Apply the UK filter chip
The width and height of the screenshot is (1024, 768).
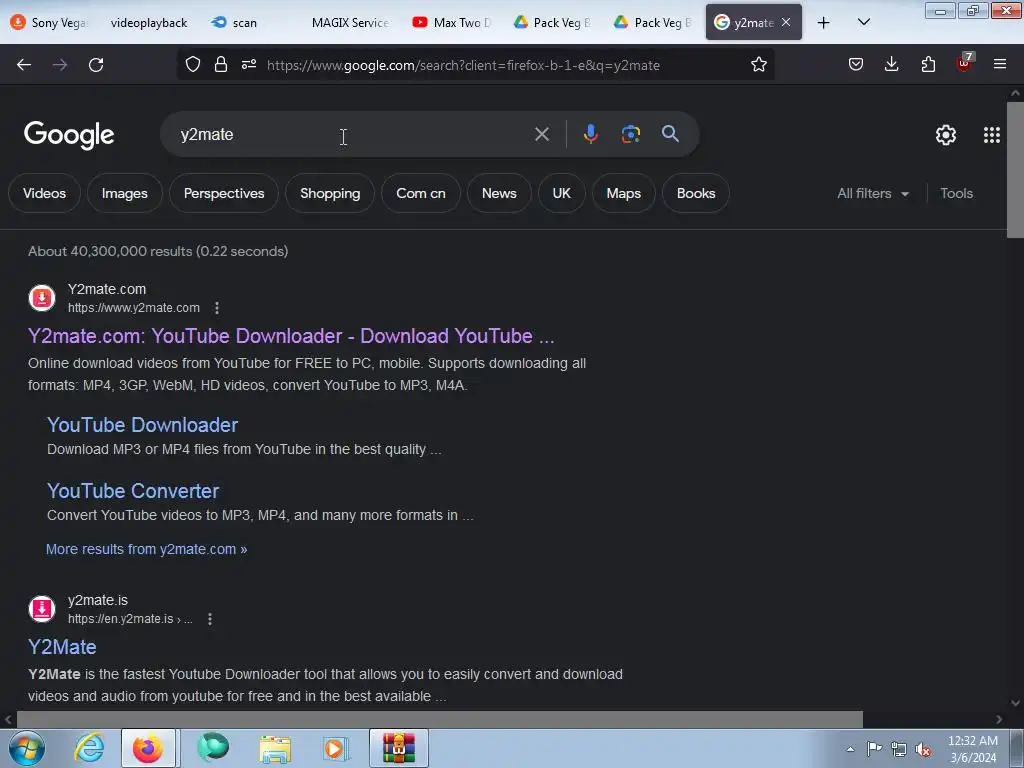[562, 193]
